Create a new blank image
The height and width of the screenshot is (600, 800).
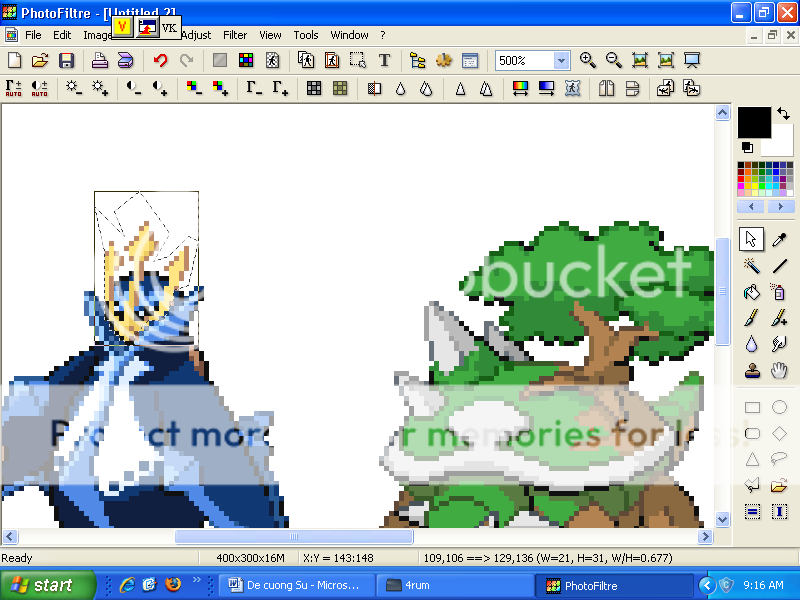(14, 60)
